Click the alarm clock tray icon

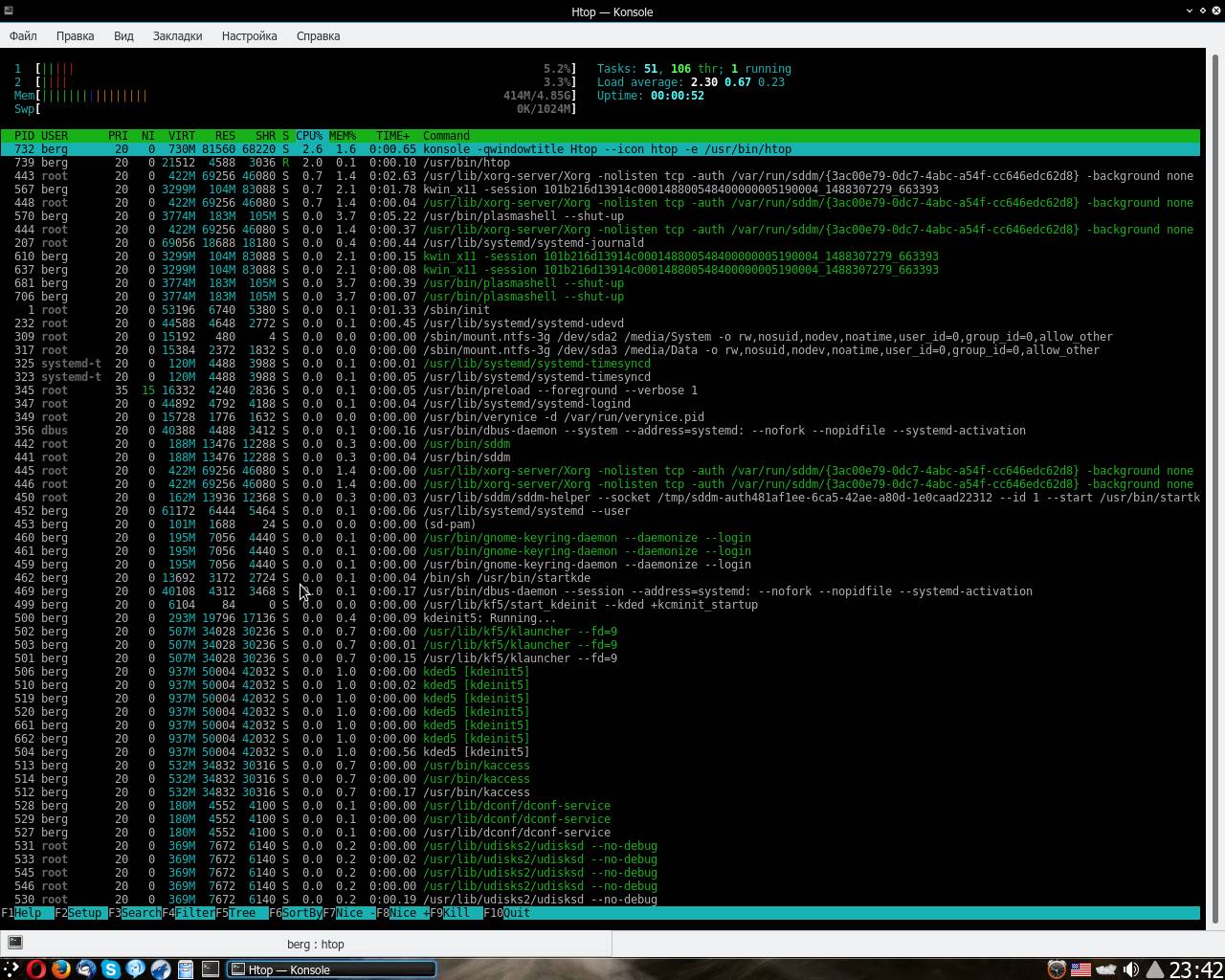coord(1056,969)
